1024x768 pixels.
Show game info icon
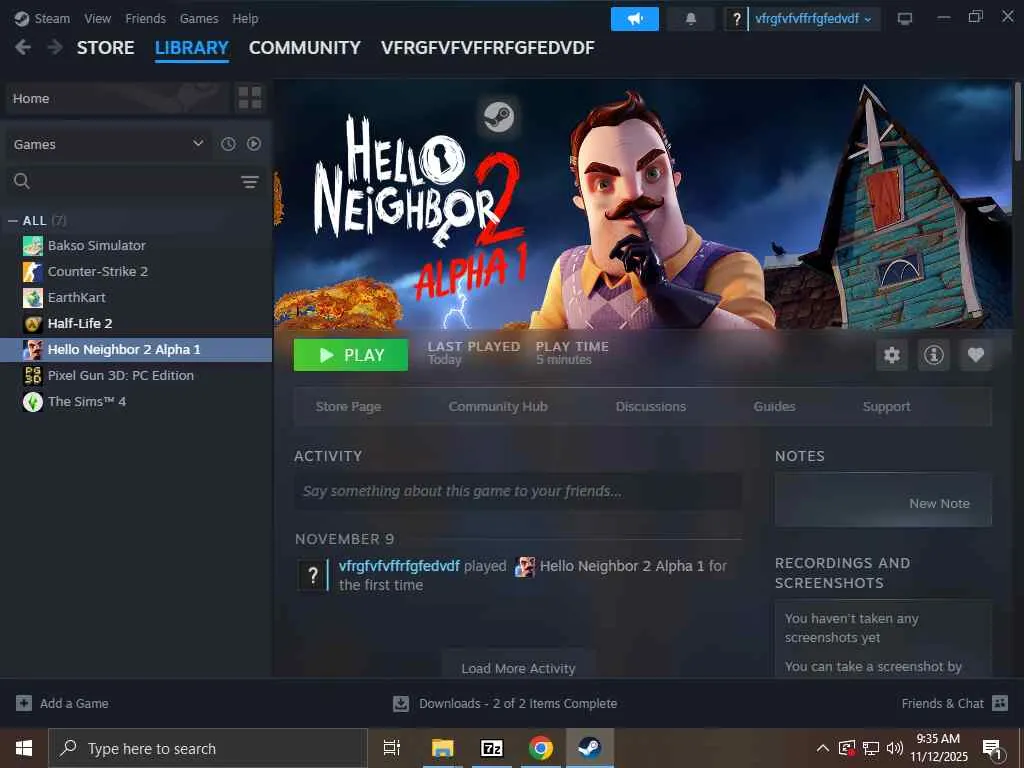[x=934, y=355]
